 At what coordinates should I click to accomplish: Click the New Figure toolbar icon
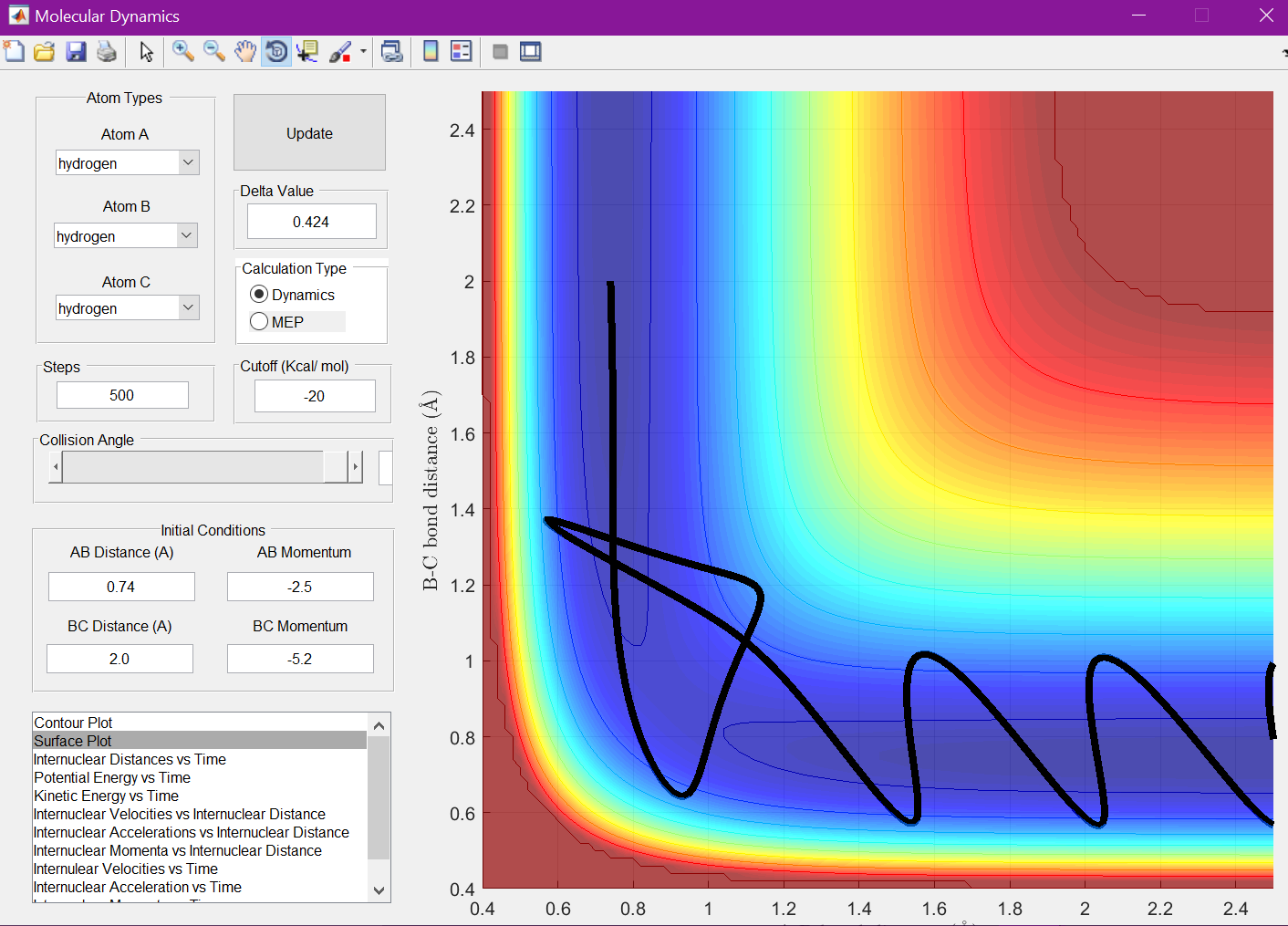[x=14, y=52]
